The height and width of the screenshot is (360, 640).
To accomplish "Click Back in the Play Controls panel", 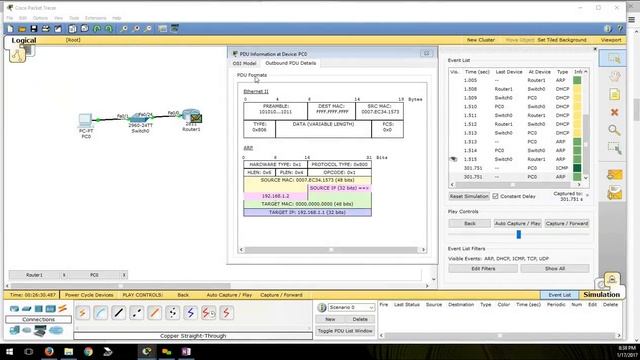I will coord(469,223).
